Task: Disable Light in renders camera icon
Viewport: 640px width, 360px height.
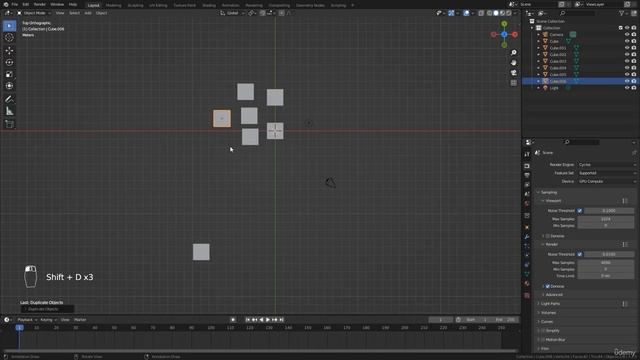Action: click(x=634, y=88)
